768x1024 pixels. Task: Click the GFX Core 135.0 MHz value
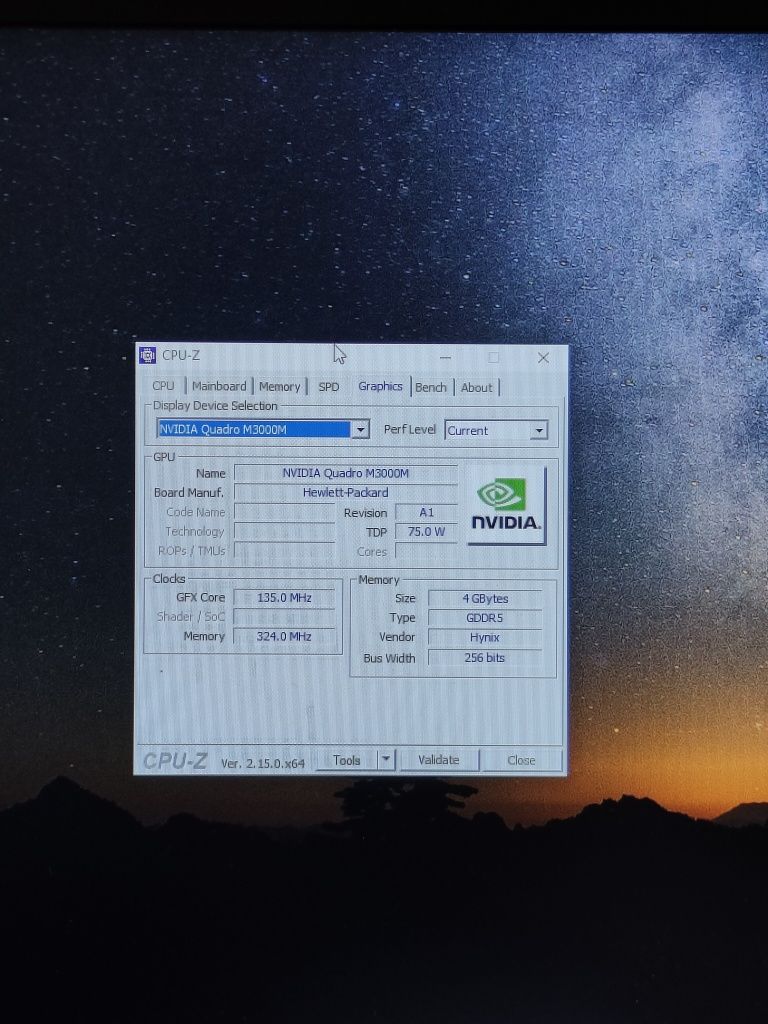(284, 598)
